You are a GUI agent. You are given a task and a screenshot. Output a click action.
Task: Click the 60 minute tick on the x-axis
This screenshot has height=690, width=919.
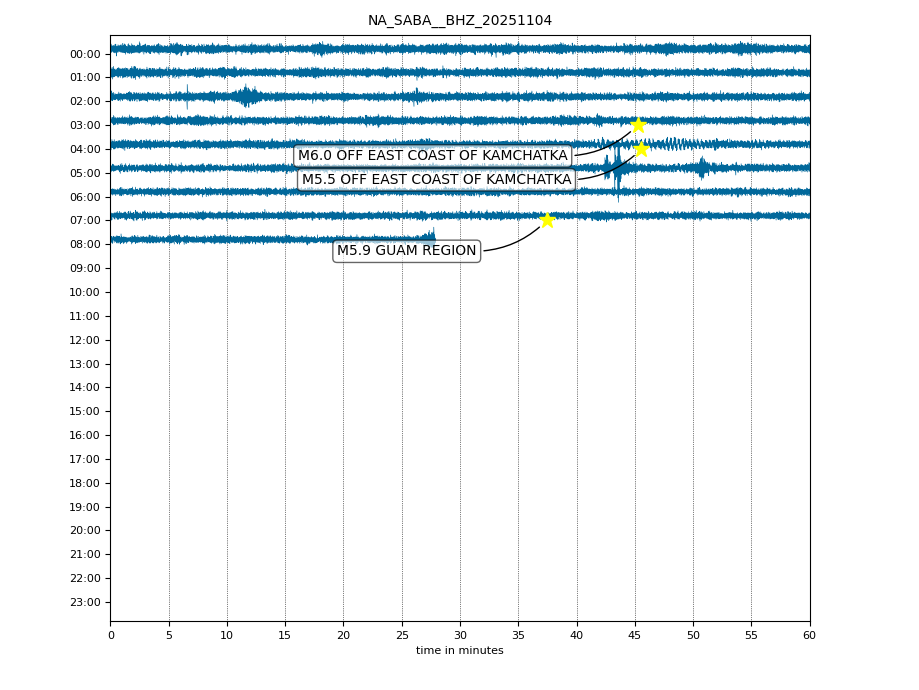tap(809, 635)
